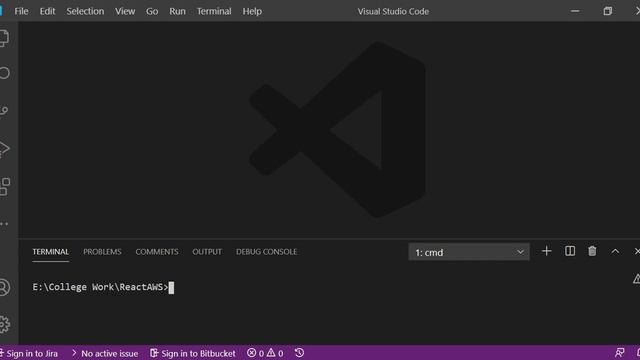Open the Run menu
The width and height of the screenshot is (640, 360).
tap(177, 11)
